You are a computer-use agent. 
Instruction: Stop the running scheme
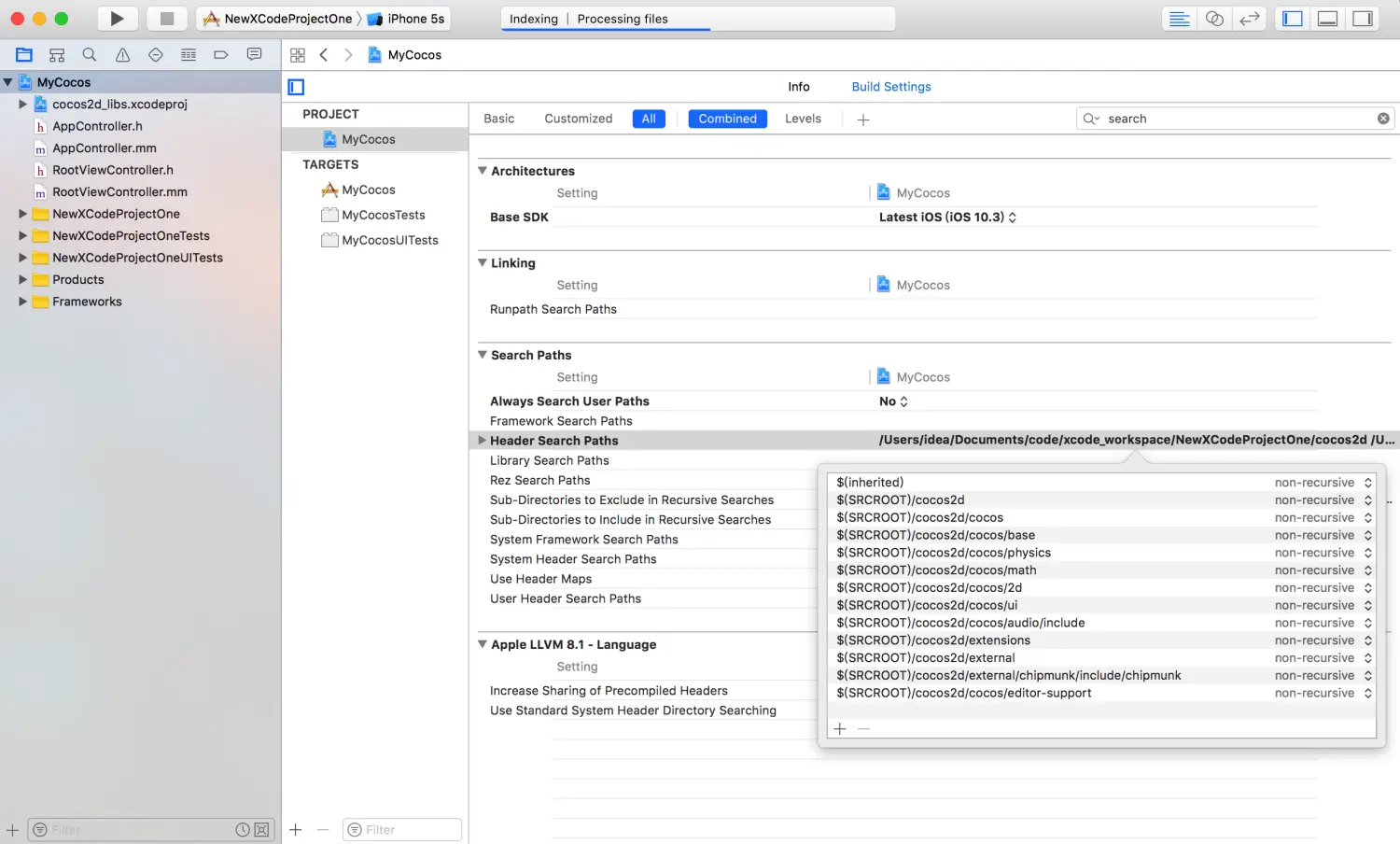(167, 19)
